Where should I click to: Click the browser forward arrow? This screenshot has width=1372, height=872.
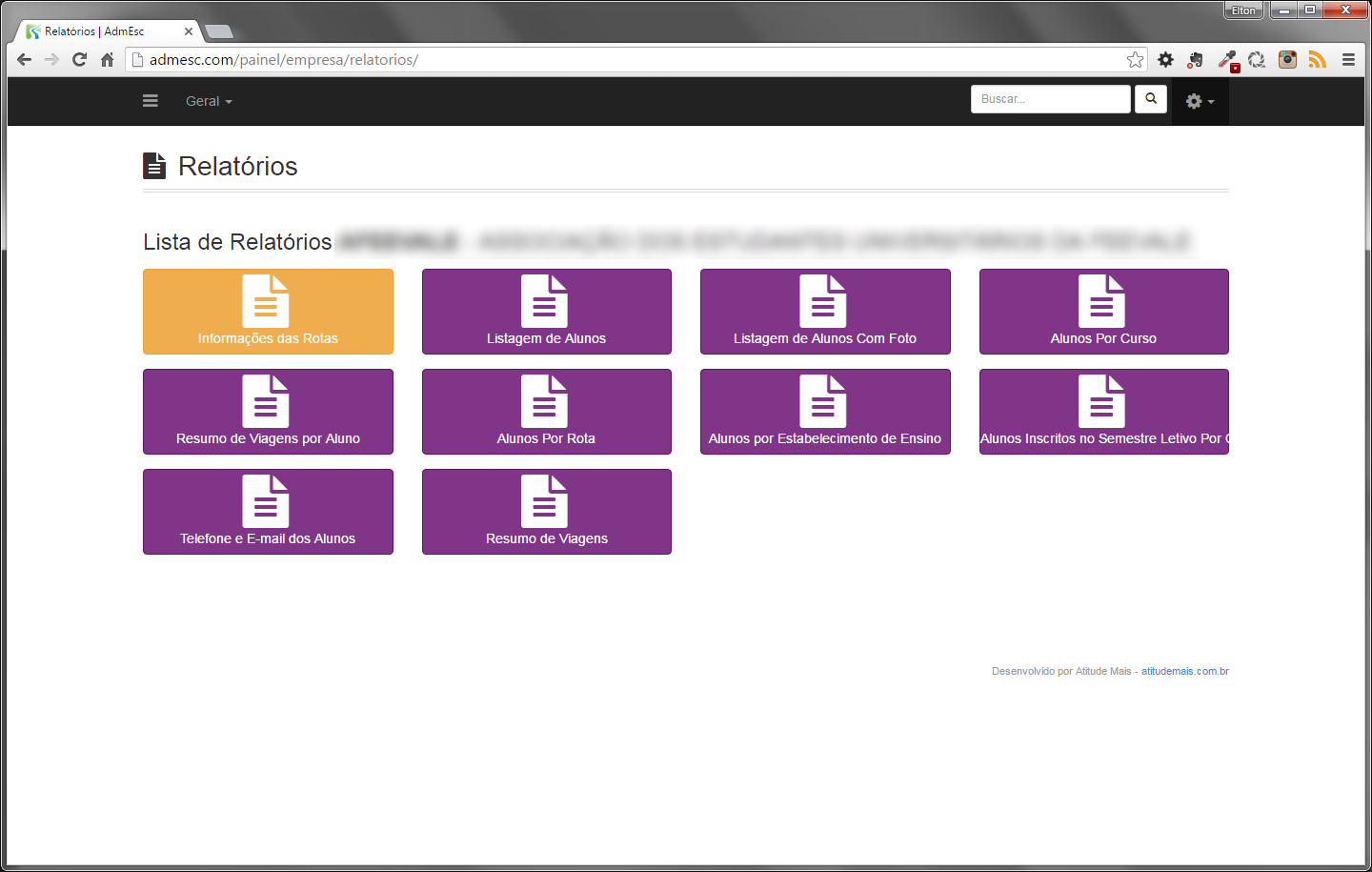pyautogui.click(x=51, y=60)
